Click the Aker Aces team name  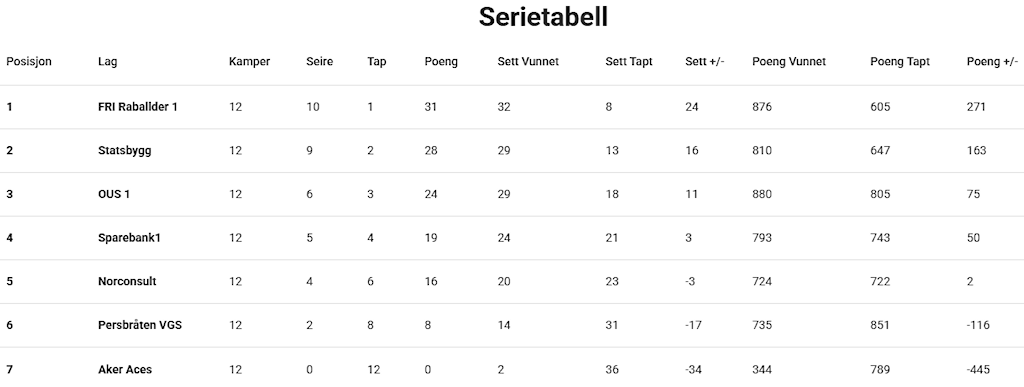coord(125,369)
